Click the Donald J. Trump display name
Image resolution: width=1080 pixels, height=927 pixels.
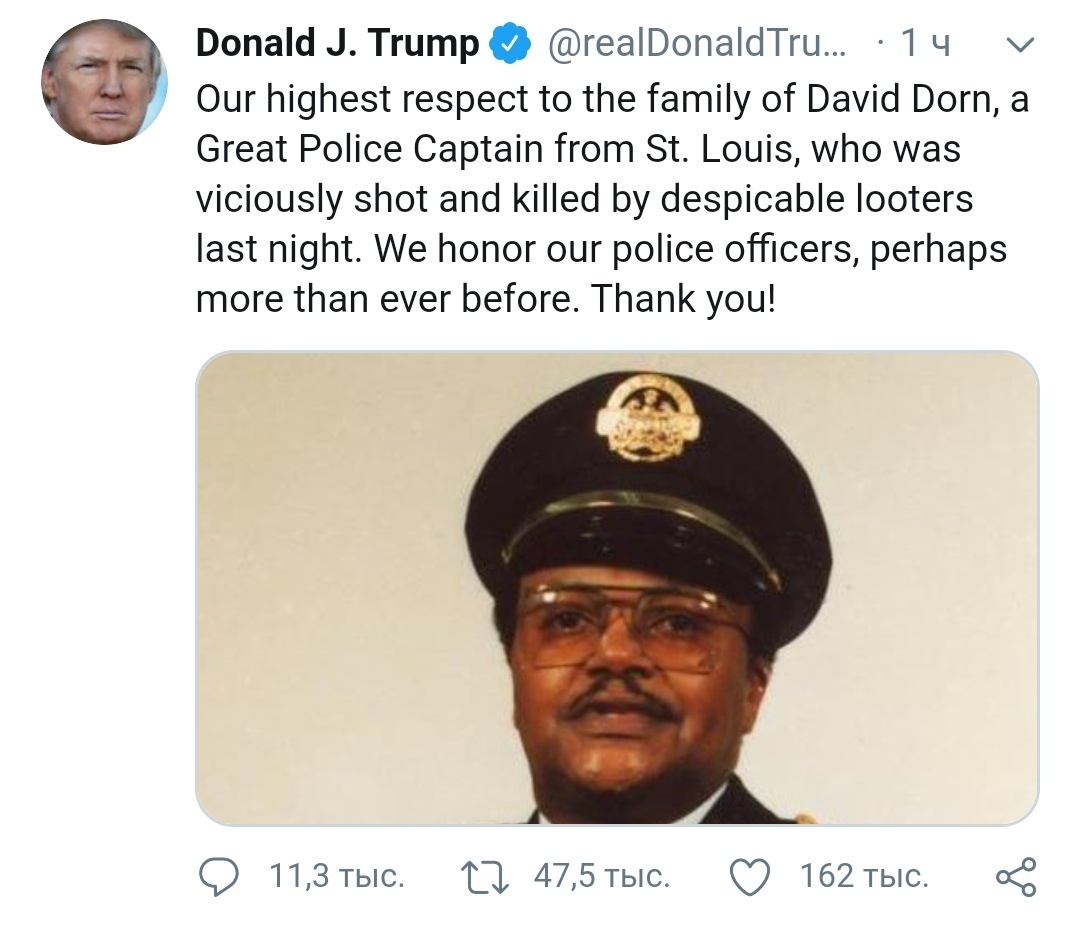(x=337, y=44)
